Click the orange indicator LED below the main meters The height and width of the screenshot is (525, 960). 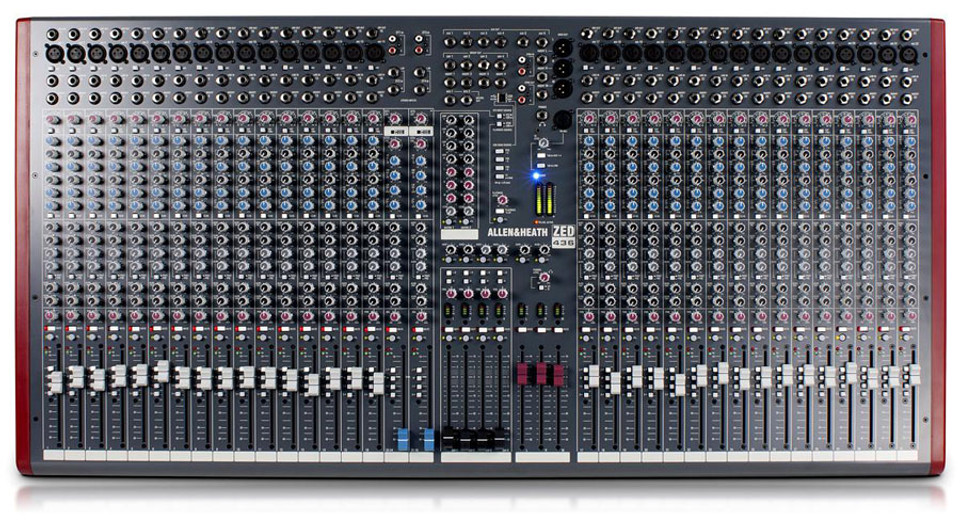(537, 222)
